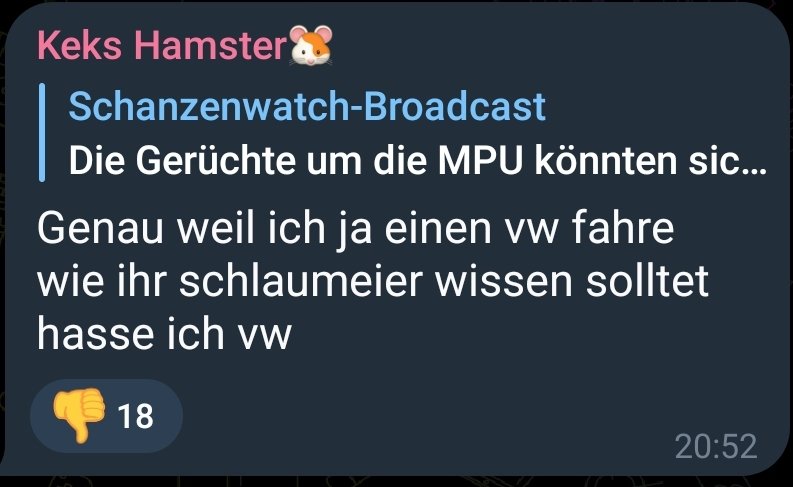Click the word 'MPU' in the quoted preview
Image resolution: width=793 pixels, height=487 pixels.
click(x=480, y=161)
